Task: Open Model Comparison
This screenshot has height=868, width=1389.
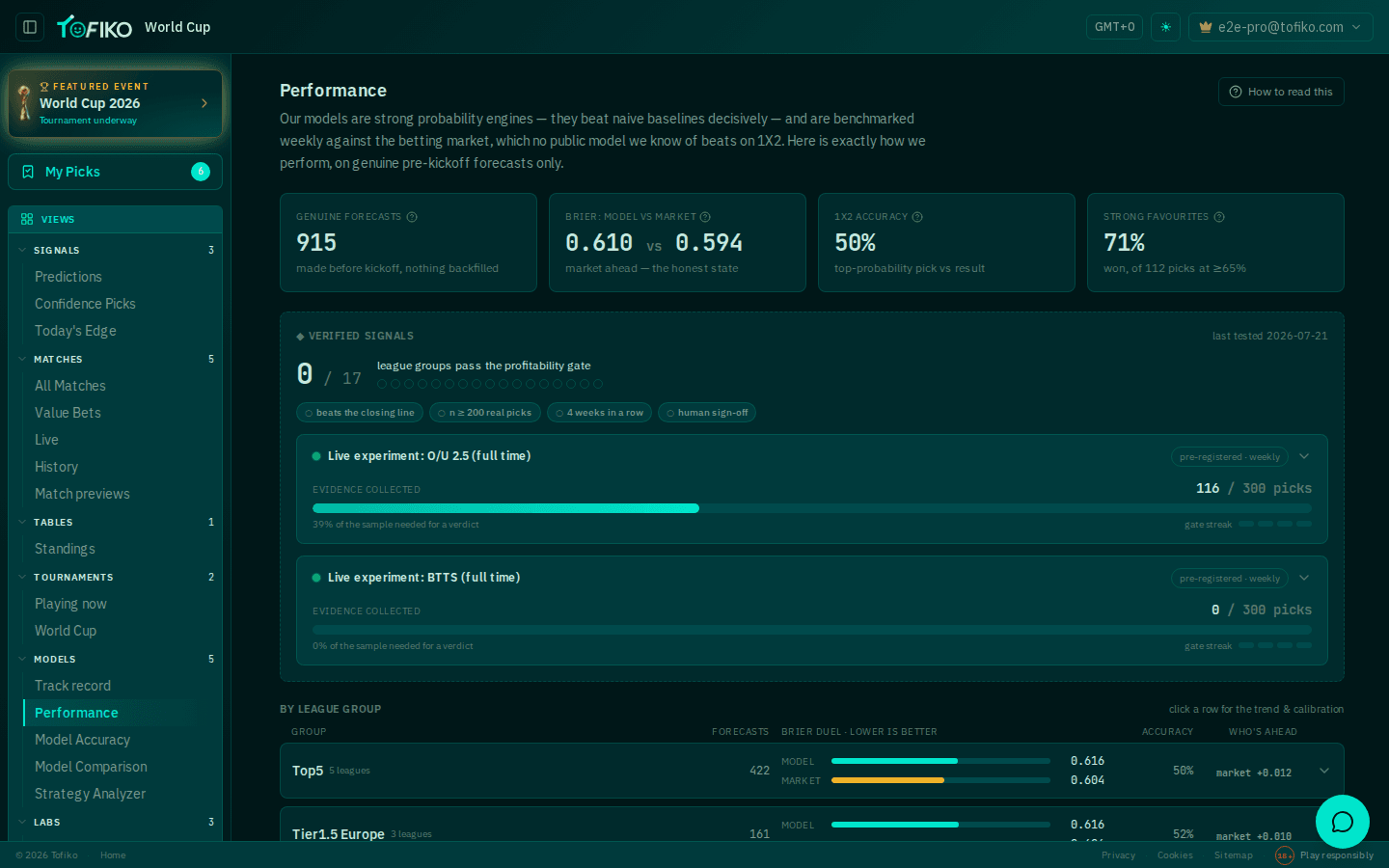Action: [91, 767]
